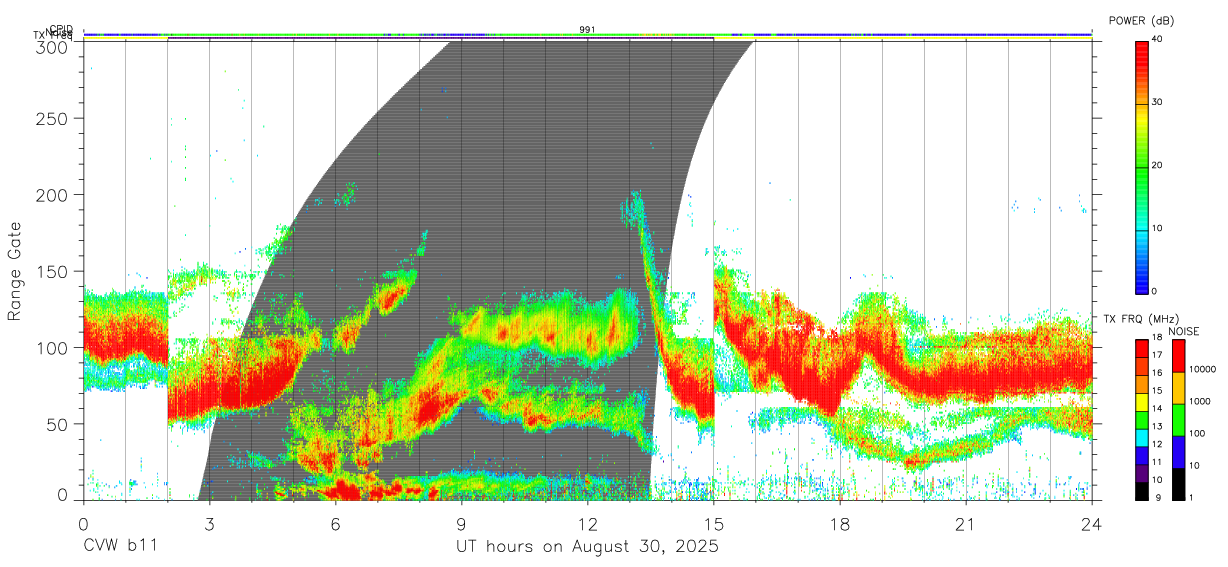Click the 12 MHz label on TX FRQ legend
The width and height of the screenshot is (1228, 567).
tap(1157, 444)
